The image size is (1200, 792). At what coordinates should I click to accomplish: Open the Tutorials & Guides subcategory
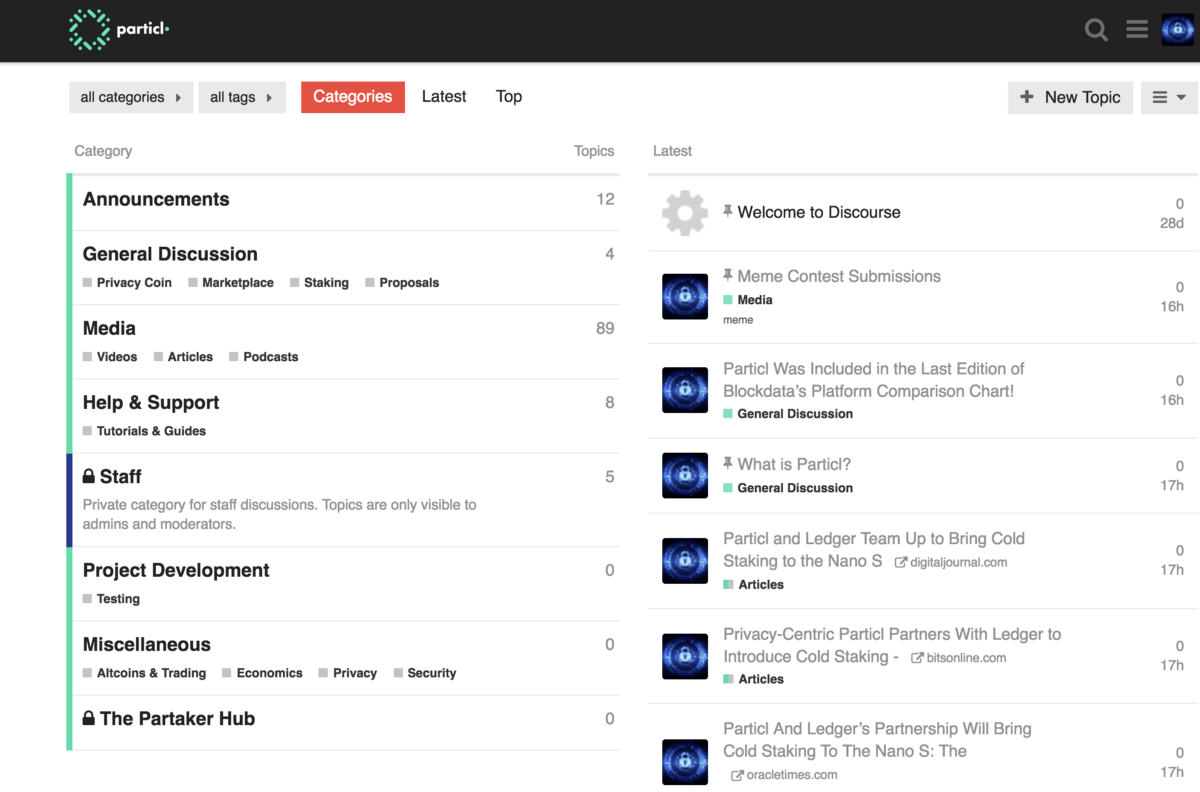(x=144, y=431)
